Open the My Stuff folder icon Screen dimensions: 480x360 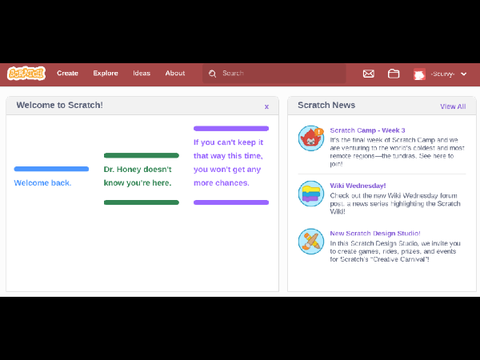click(x=394, y=74)
